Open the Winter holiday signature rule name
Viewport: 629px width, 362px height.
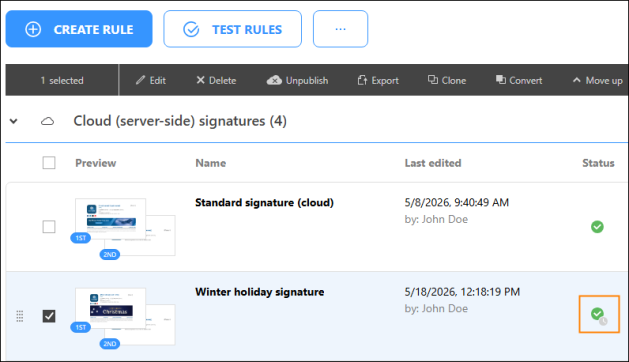(260, 292)
